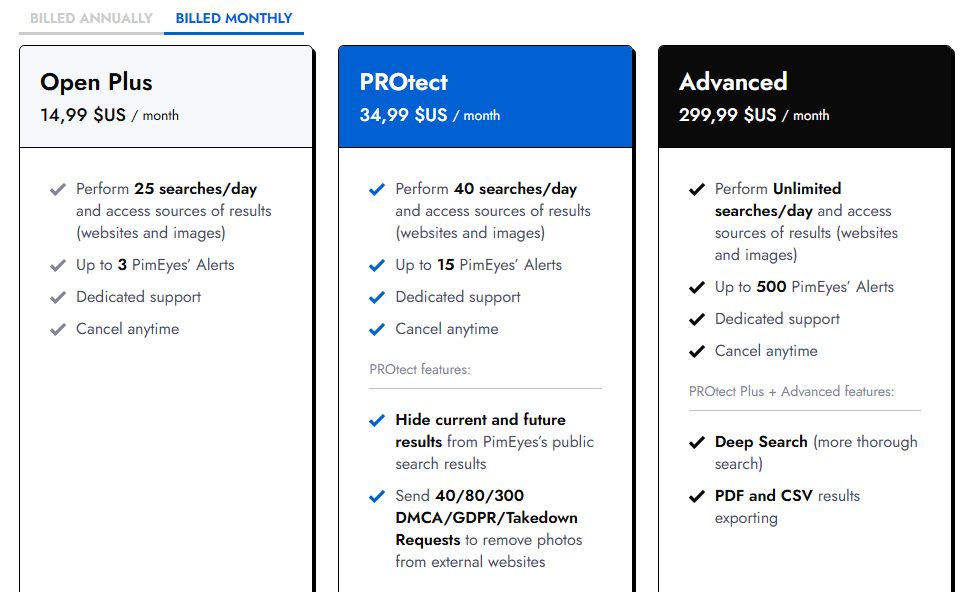969x592 pixels.
Task: Click the gray checkmark beside 25 searches/day
Action: point(58,189)
